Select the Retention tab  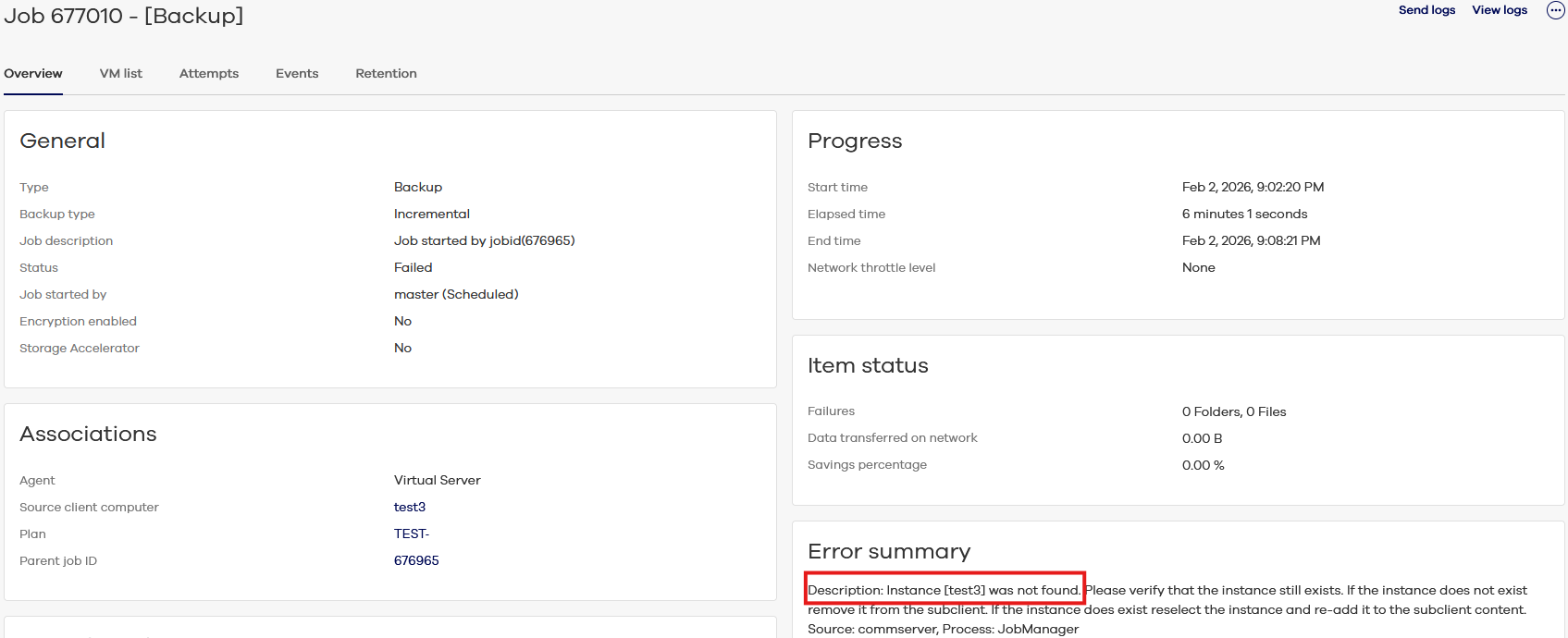tap(386, 73)
